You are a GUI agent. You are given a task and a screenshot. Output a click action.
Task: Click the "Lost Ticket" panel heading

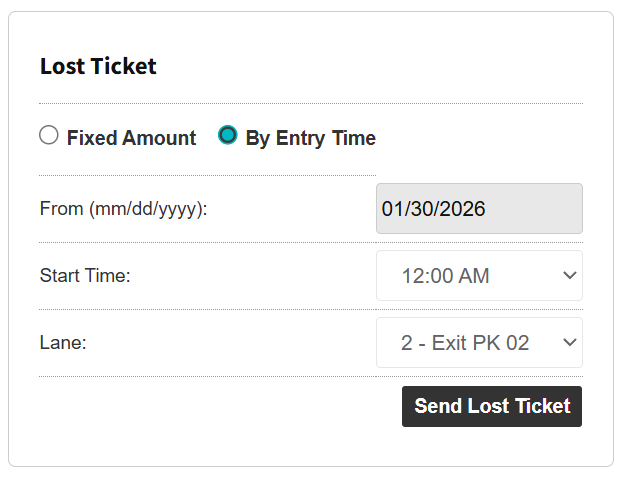click(98, 67)
